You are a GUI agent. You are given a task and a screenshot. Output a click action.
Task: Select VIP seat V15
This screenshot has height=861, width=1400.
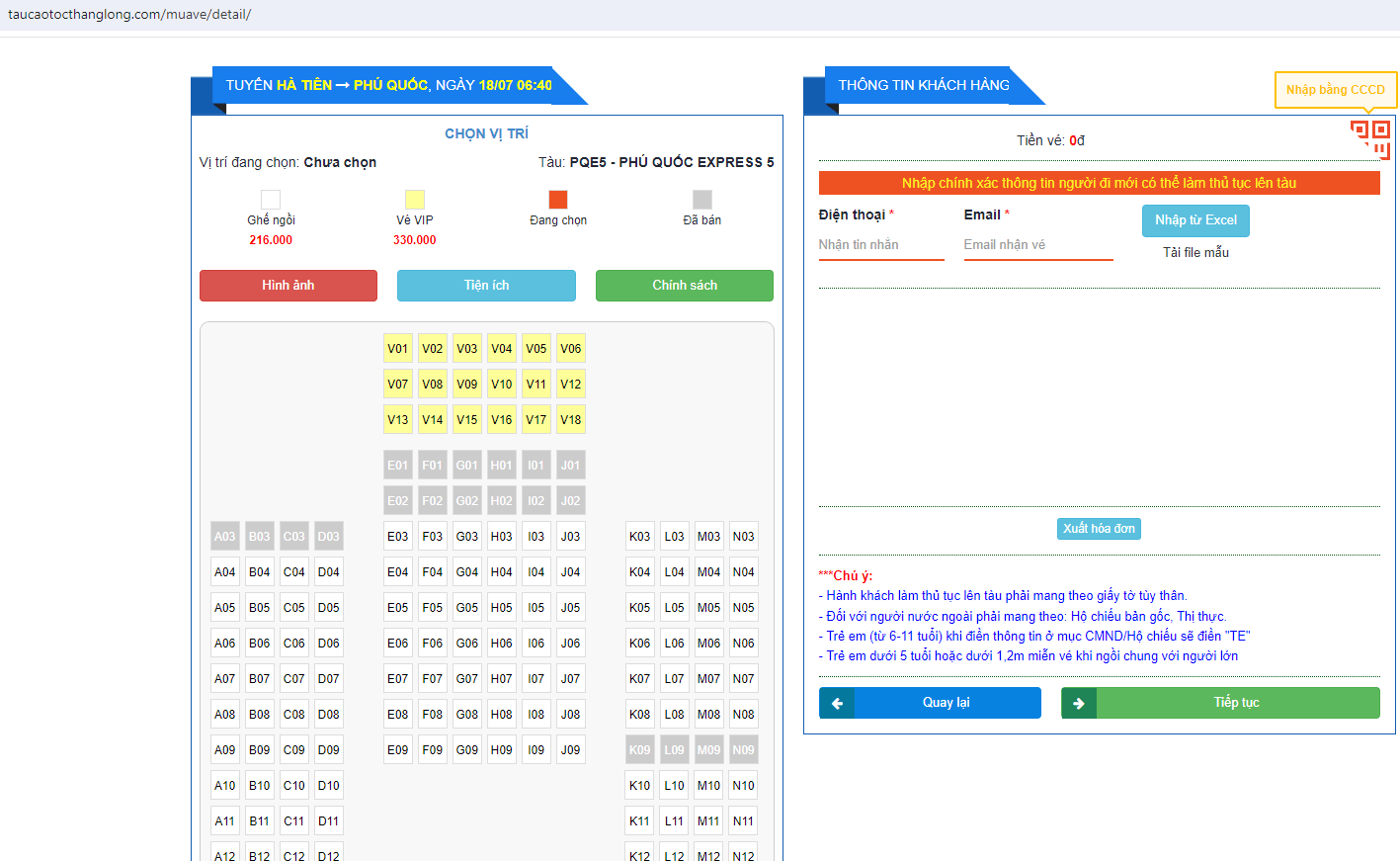467,420
